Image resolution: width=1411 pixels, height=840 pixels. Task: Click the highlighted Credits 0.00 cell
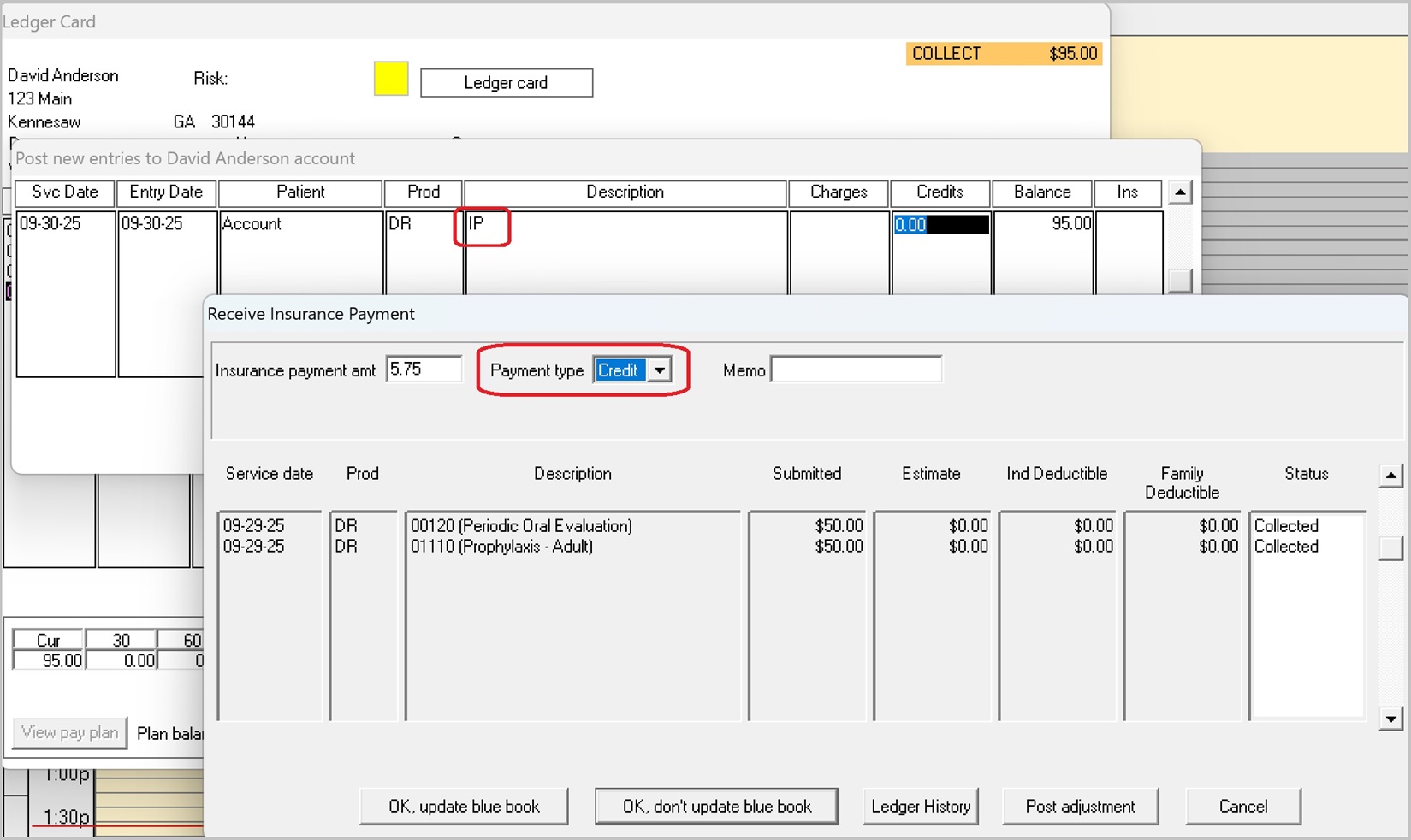[940, 225]
